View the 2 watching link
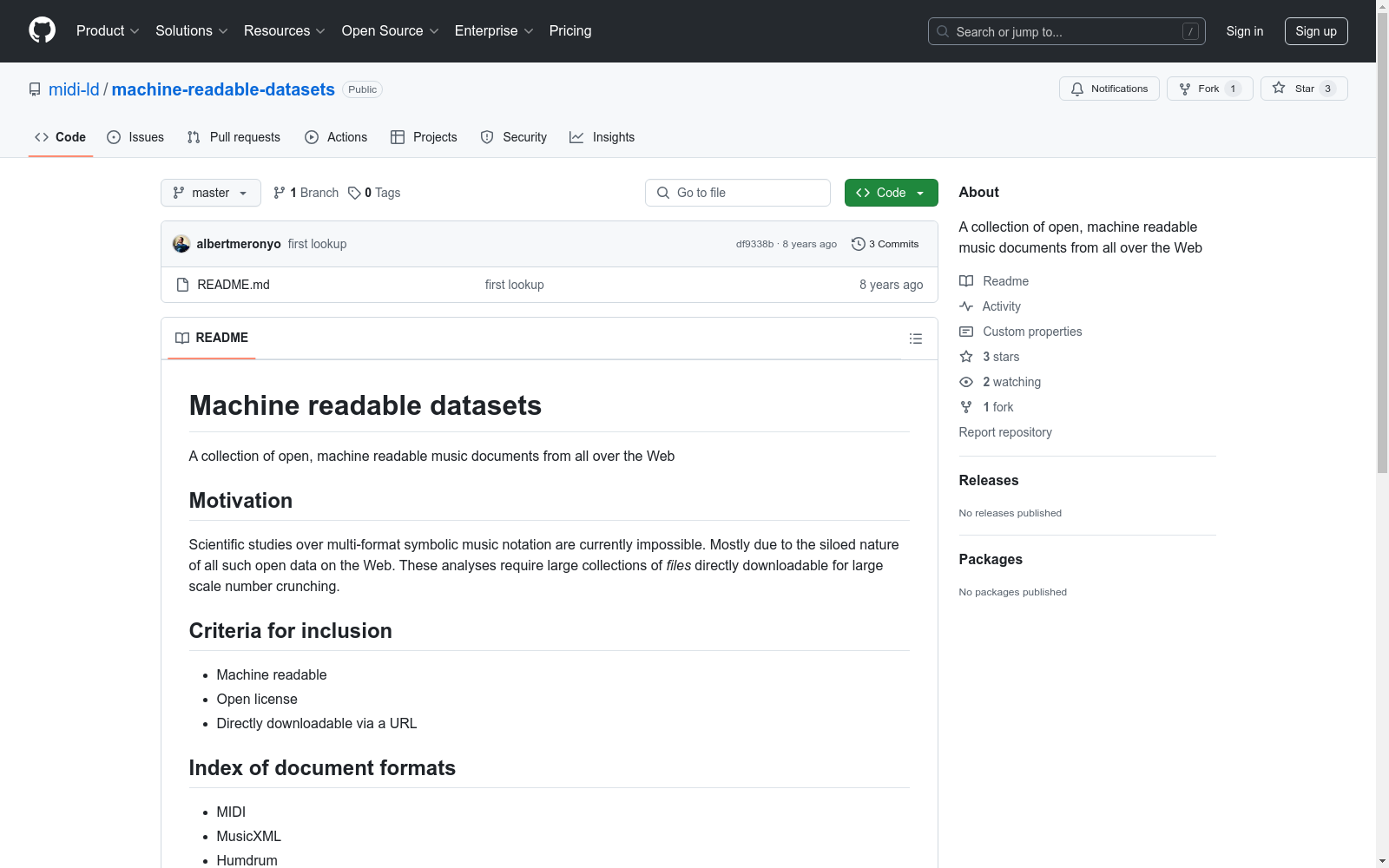The image size is (1389, 868). (x=1011, y=382)
